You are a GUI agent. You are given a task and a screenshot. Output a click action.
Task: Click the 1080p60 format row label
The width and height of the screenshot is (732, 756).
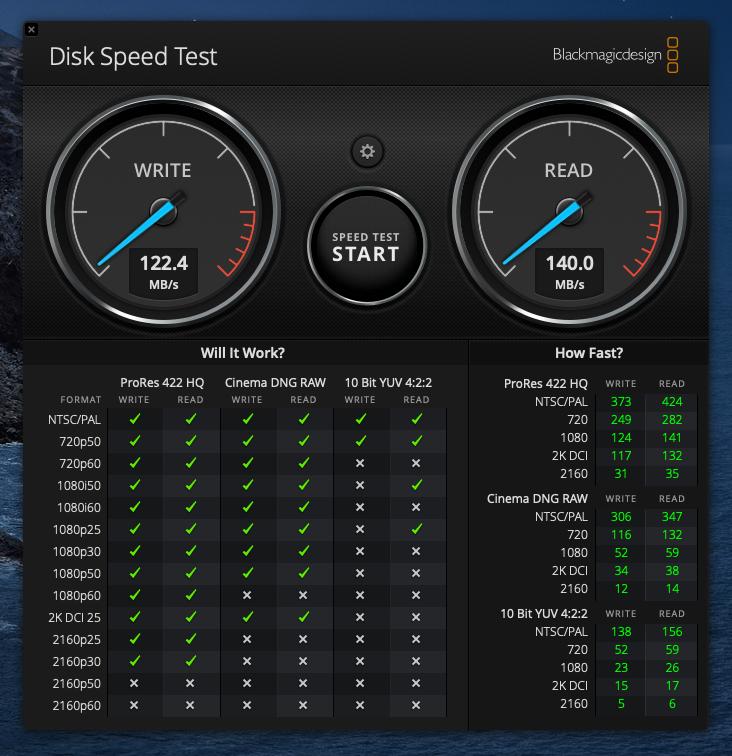pos(77,596)
